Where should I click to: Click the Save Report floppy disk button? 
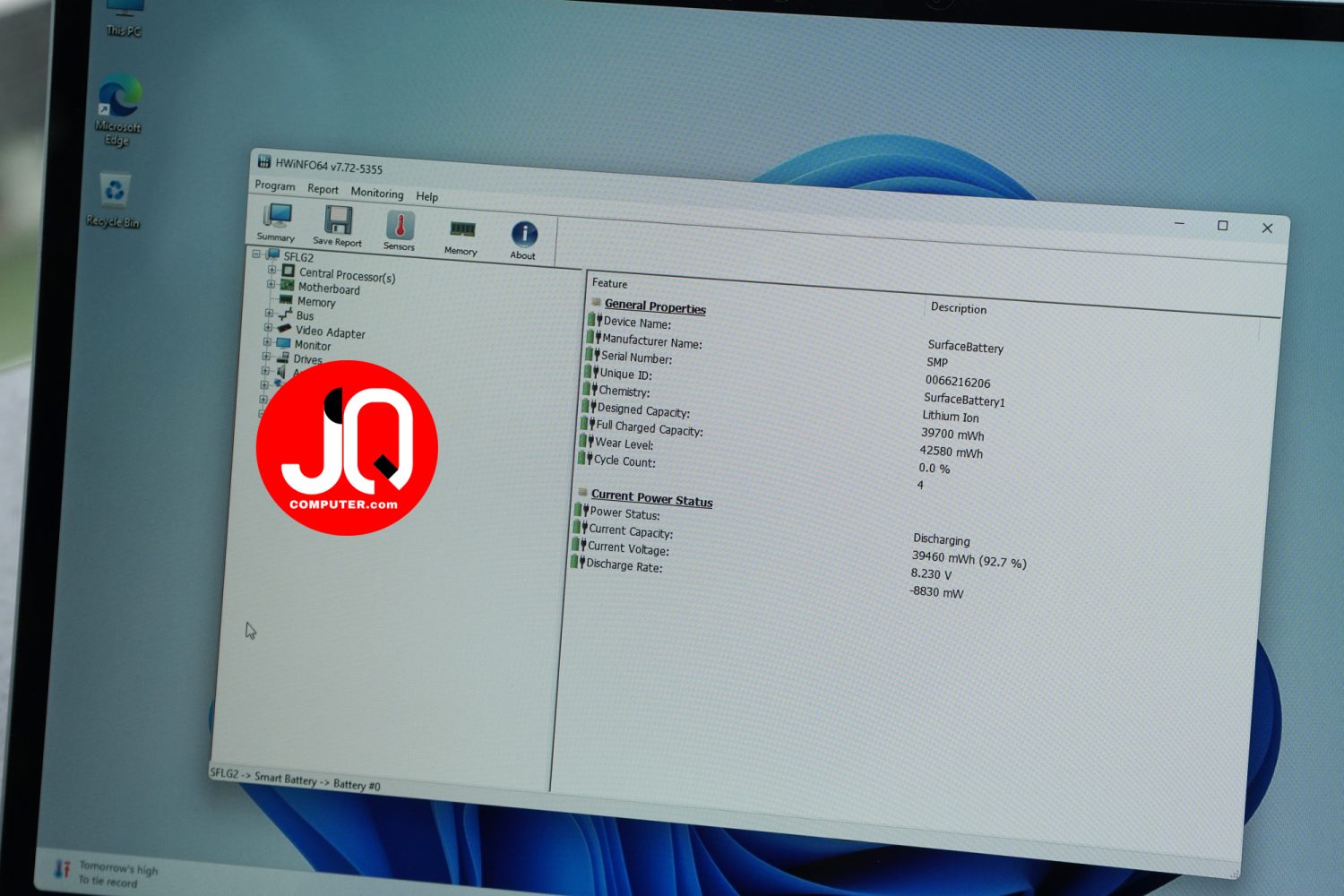tap(338, 226)
